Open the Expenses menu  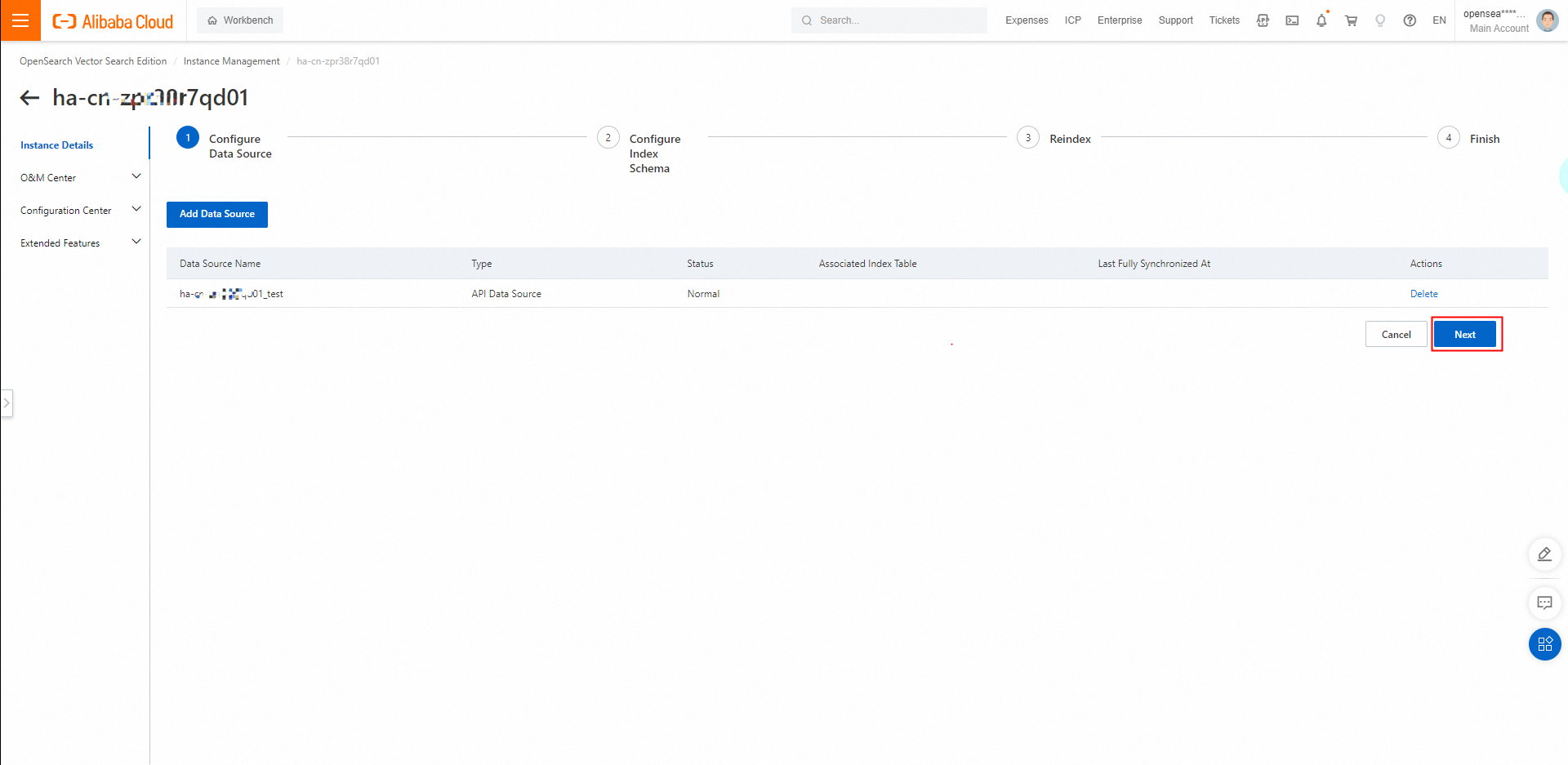tap(1027, 20)
